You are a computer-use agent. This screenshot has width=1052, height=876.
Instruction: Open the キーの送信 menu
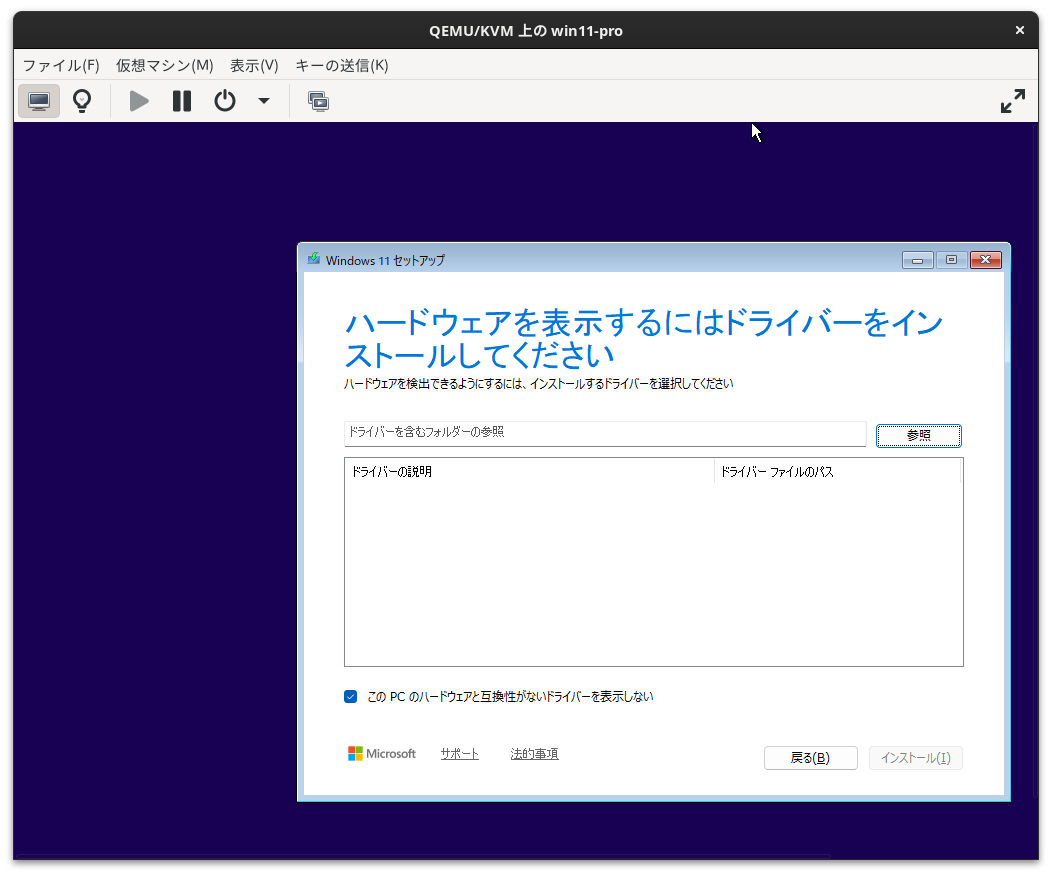341,65
